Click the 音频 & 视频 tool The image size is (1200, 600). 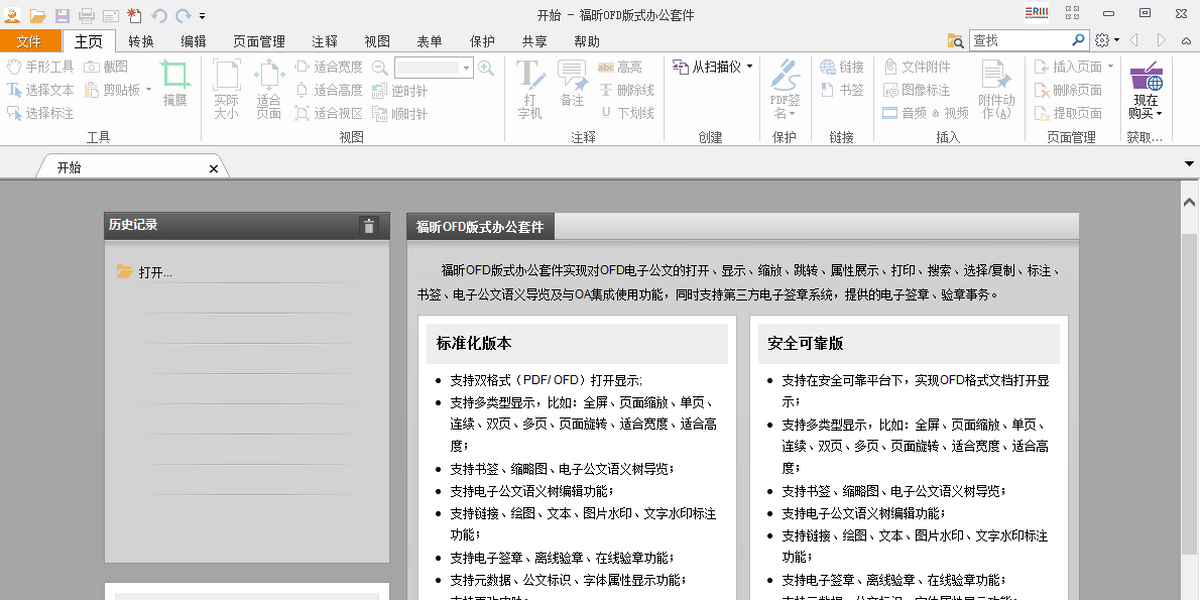pyautogui.click(x=925, y=113)
